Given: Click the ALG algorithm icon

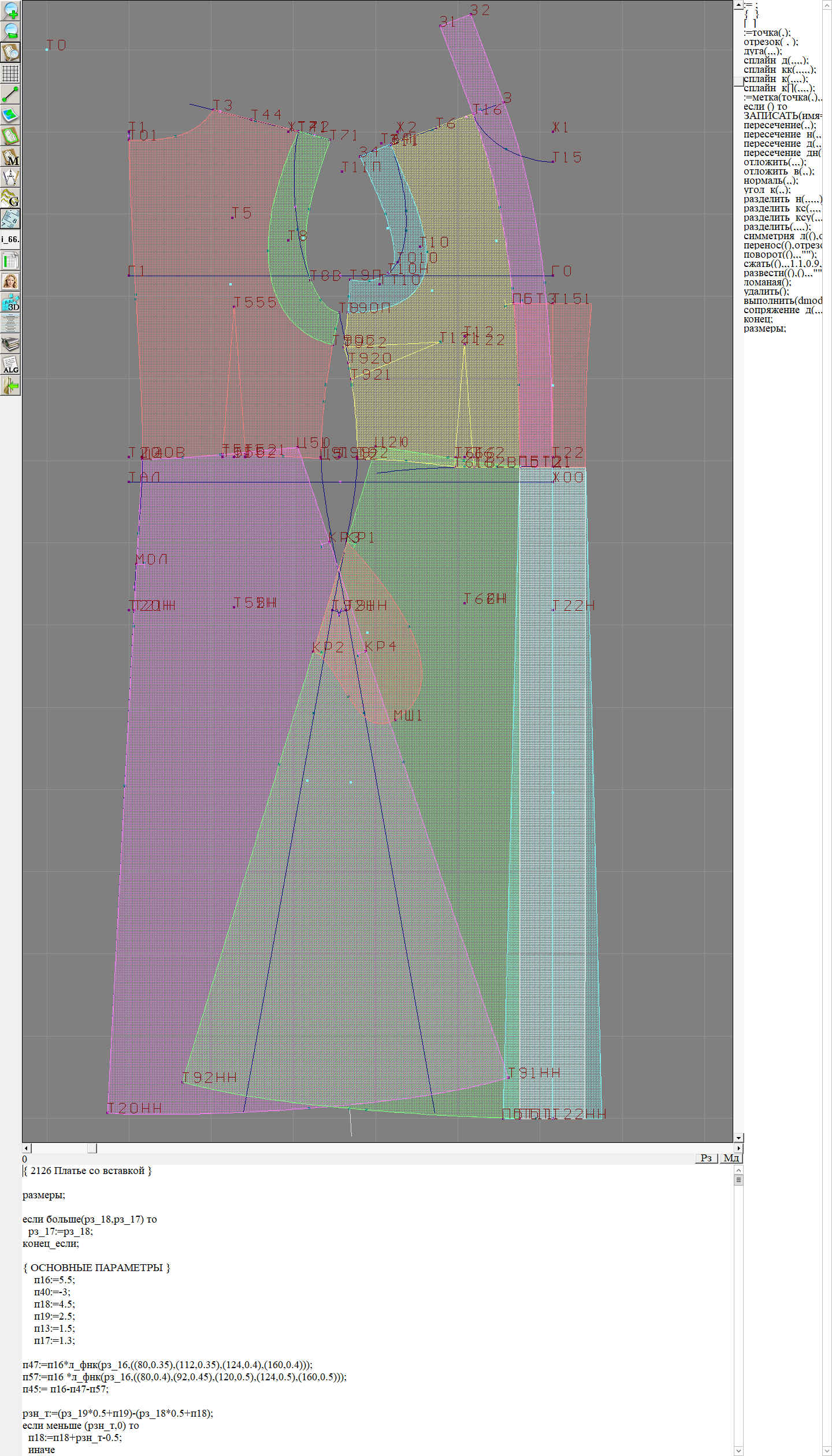Looking at the screenshot, I should click(x=10, y=365).
